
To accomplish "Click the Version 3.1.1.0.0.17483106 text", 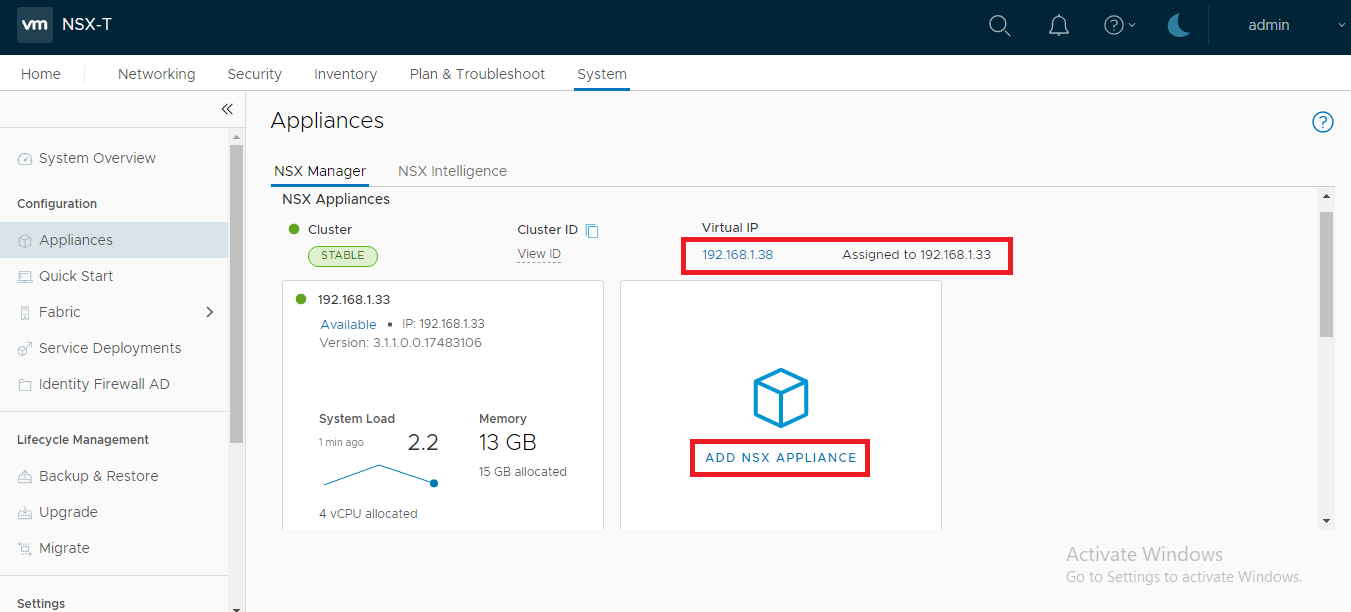I will point(401,342).
